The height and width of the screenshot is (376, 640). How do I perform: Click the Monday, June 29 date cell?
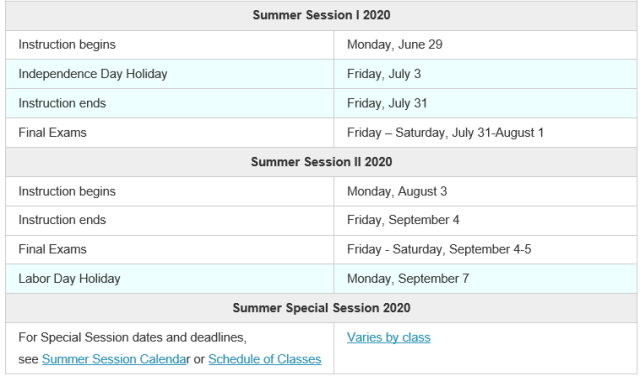485,44
